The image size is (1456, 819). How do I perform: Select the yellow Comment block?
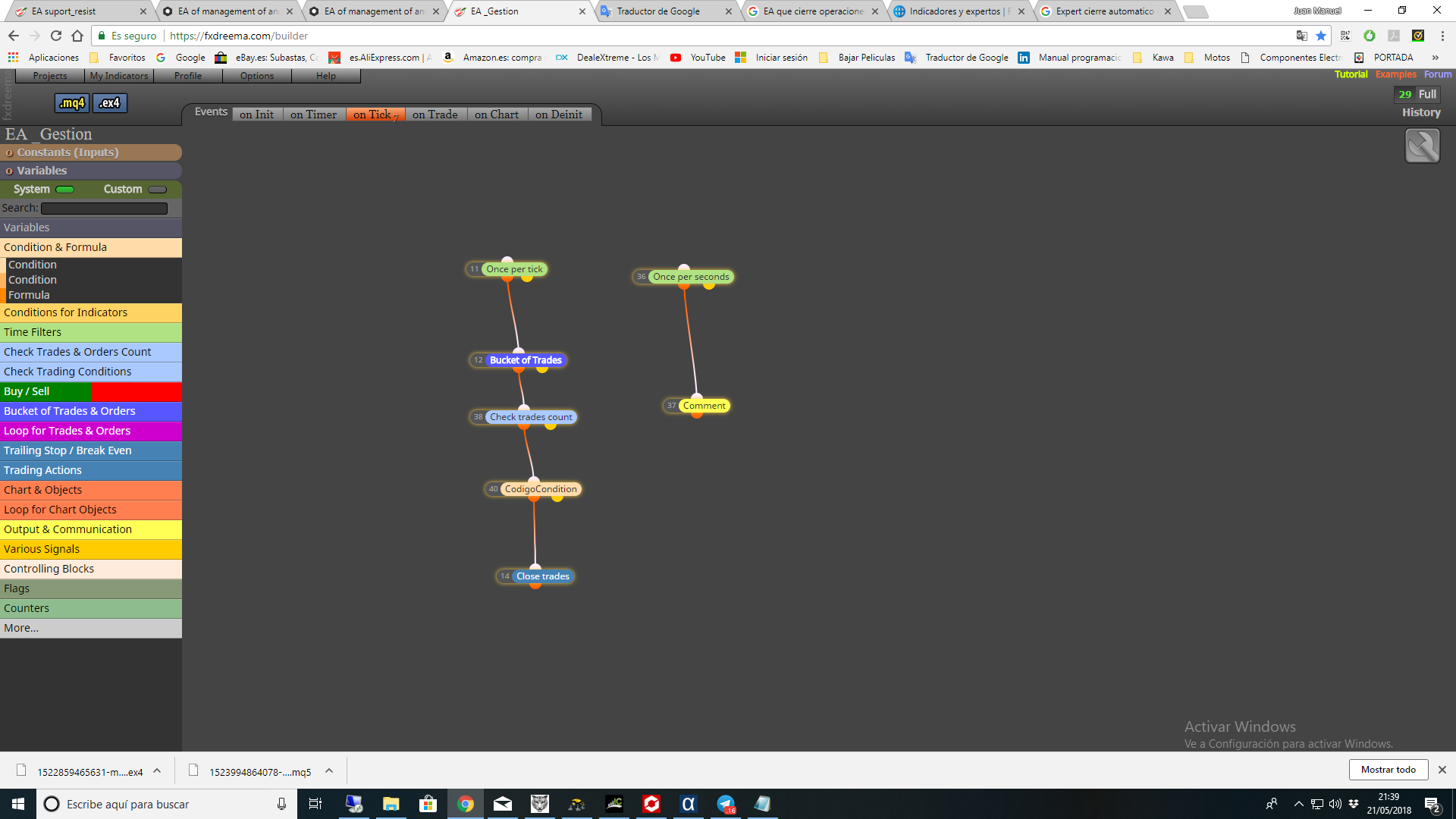click(x=704, y=406)
